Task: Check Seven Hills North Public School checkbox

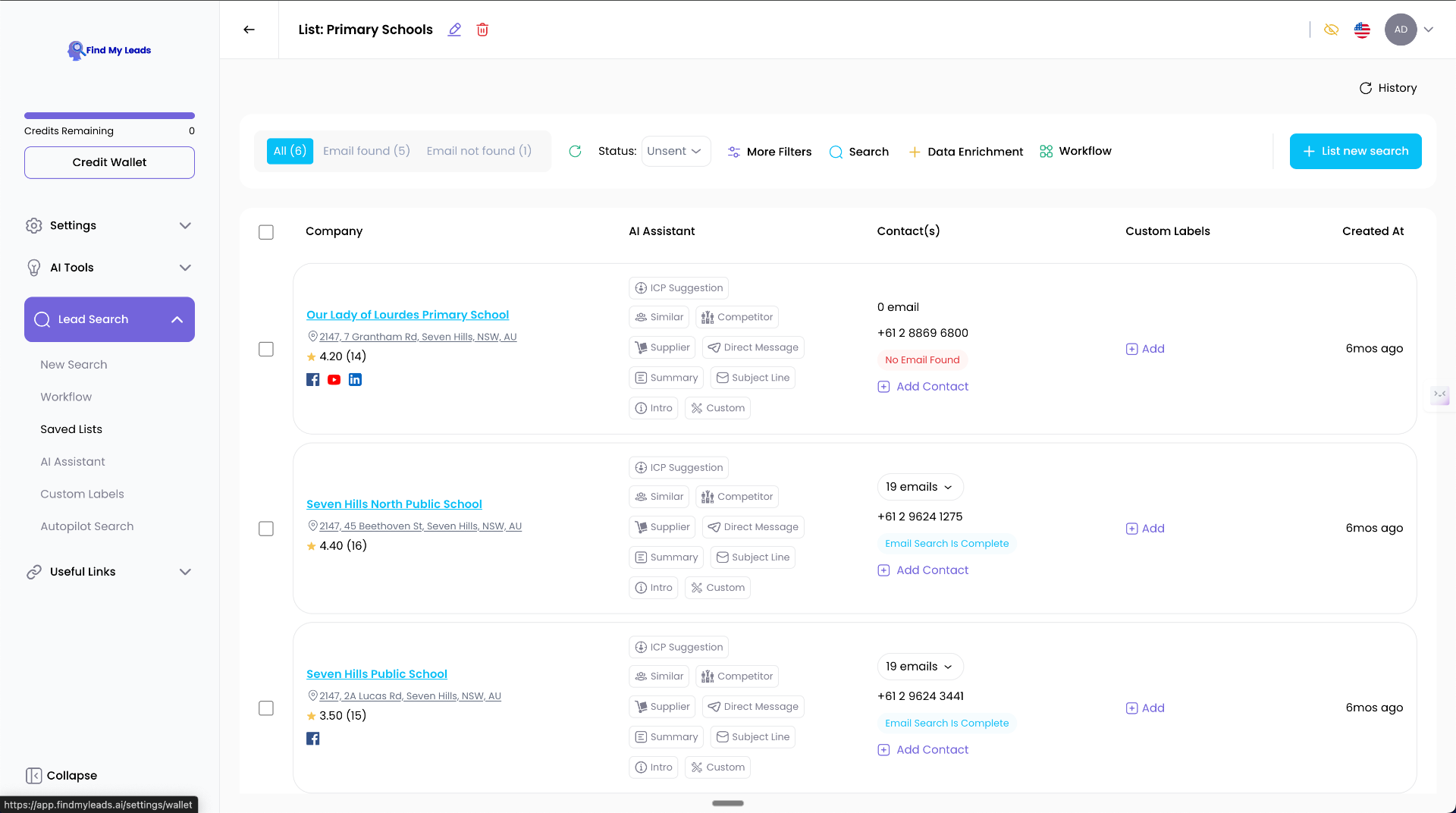Action: tap(266, 529)
